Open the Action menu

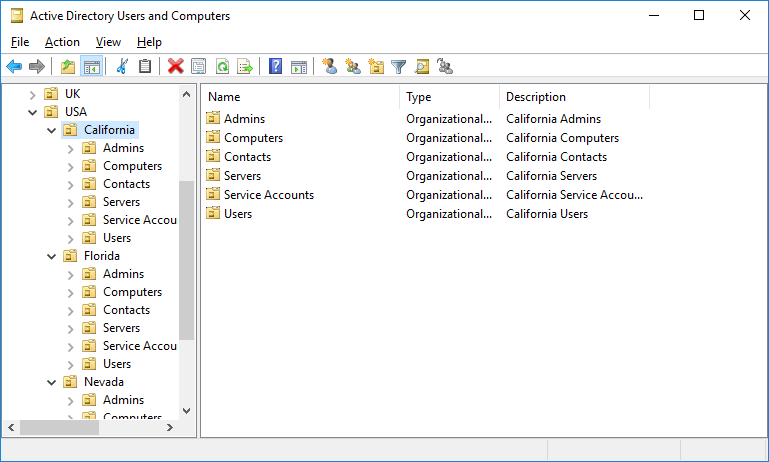pos(62,42)
